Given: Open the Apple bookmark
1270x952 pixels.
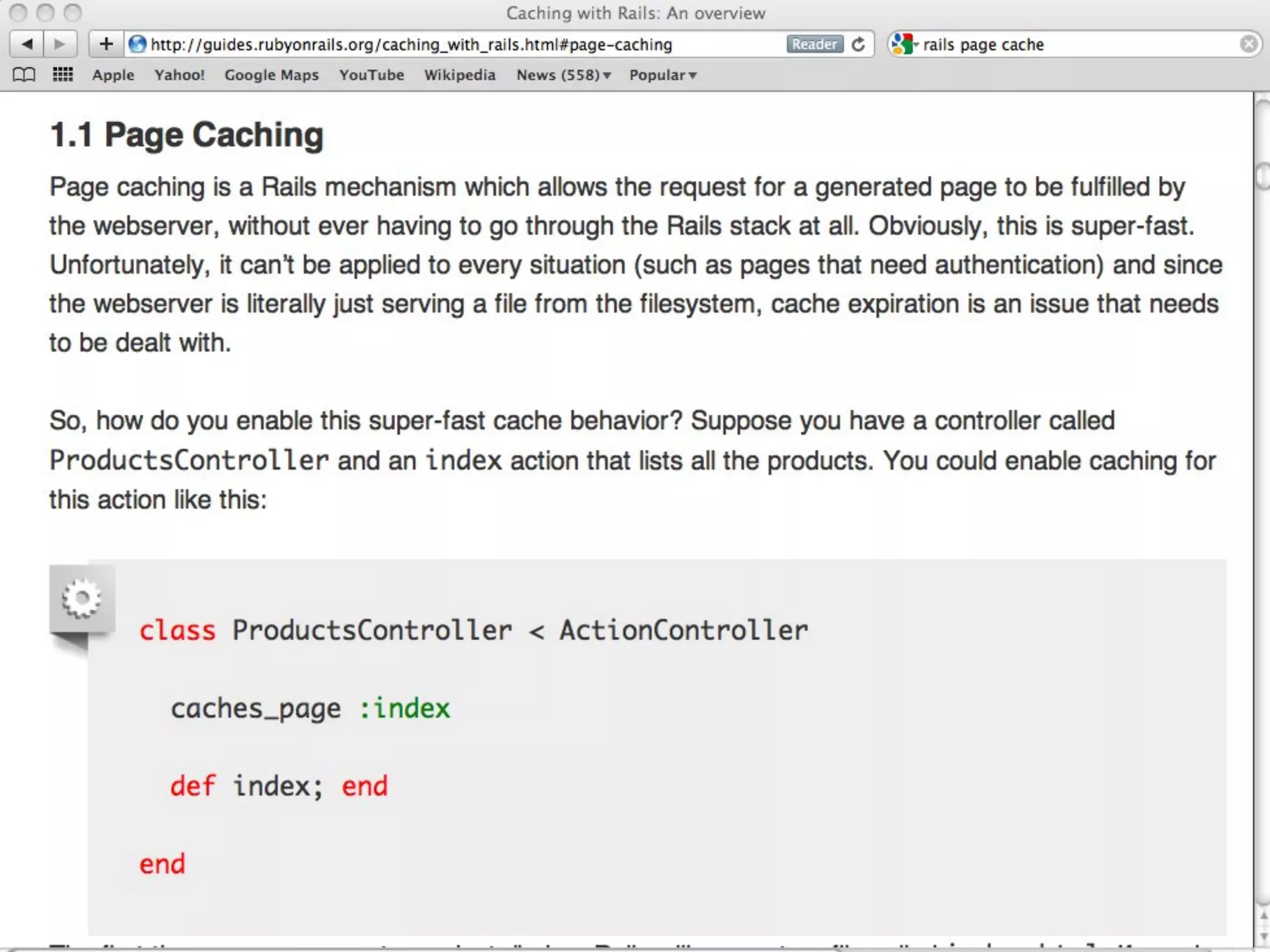Looking at the screenshot, I should pos(113,75).
